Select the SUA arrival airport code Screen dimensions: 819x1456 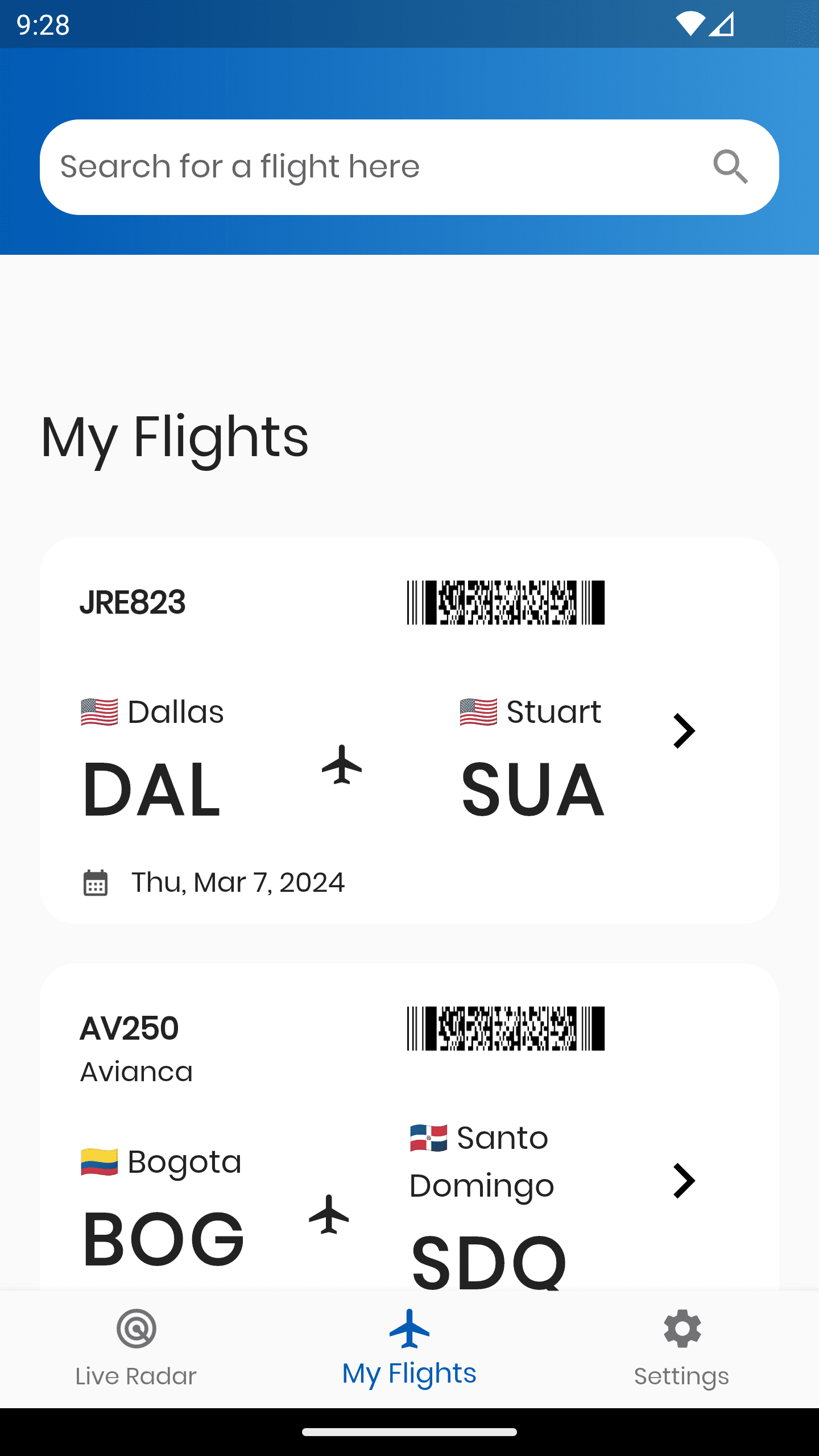532,789
